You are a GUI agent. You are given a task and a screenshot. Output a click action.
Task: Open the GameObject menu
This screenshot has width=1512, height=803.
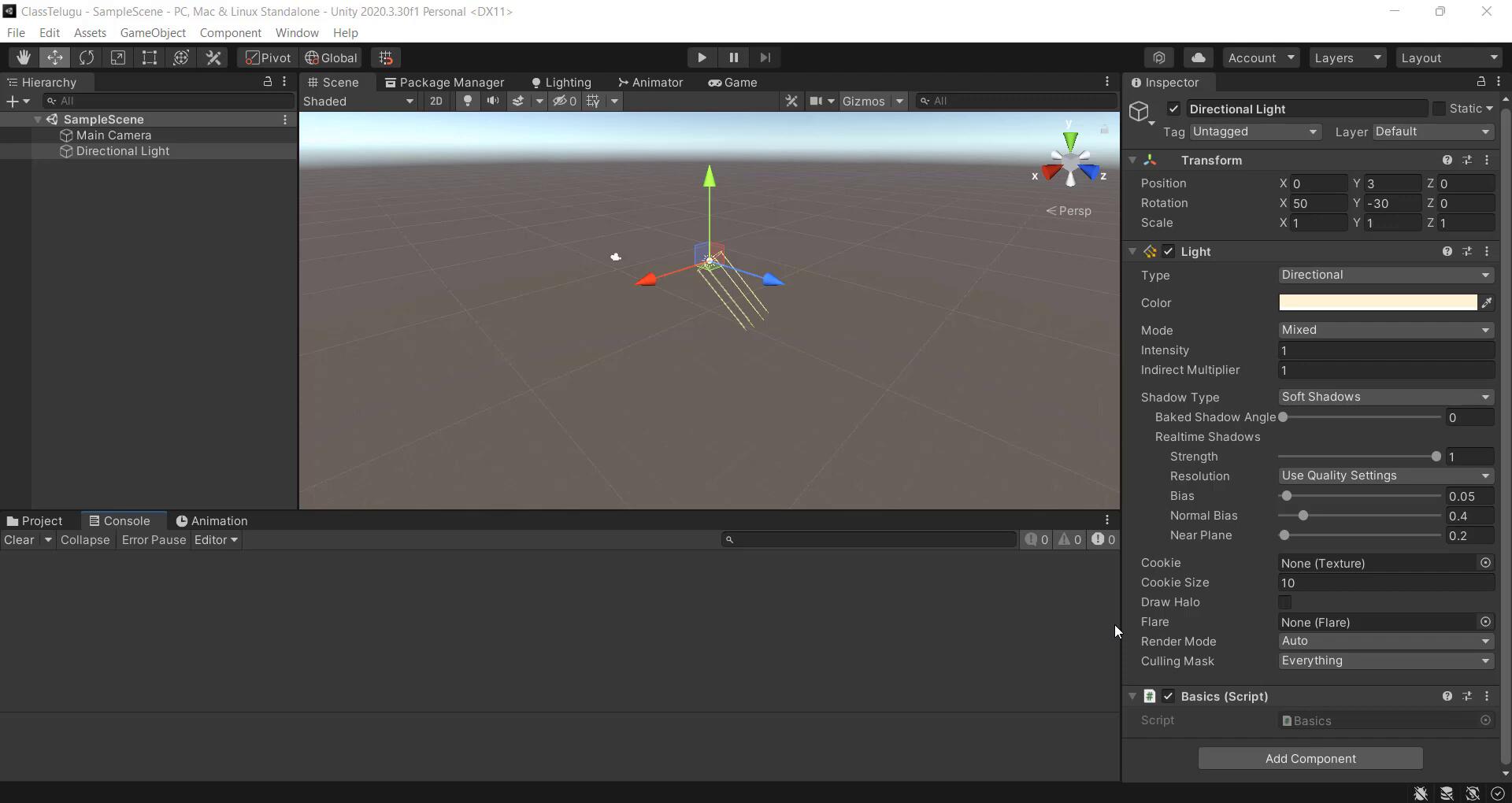pos(153,33)
